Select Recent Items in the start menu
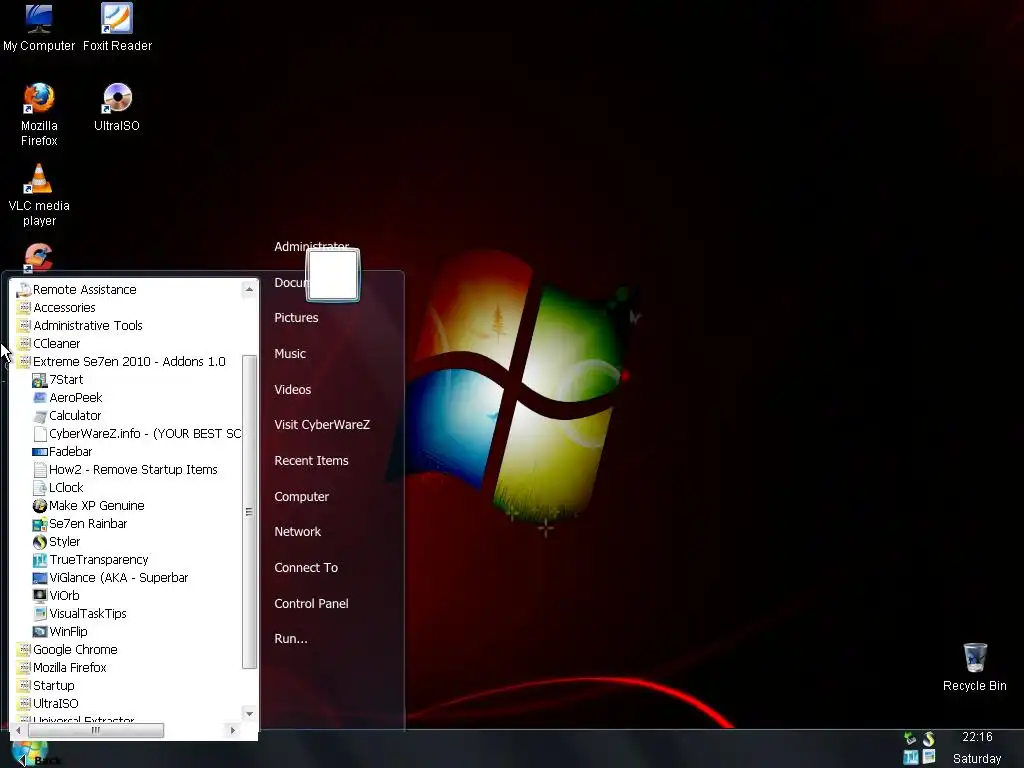The image size is (1024, 768). pyautogui.click(x=312, y=460)
